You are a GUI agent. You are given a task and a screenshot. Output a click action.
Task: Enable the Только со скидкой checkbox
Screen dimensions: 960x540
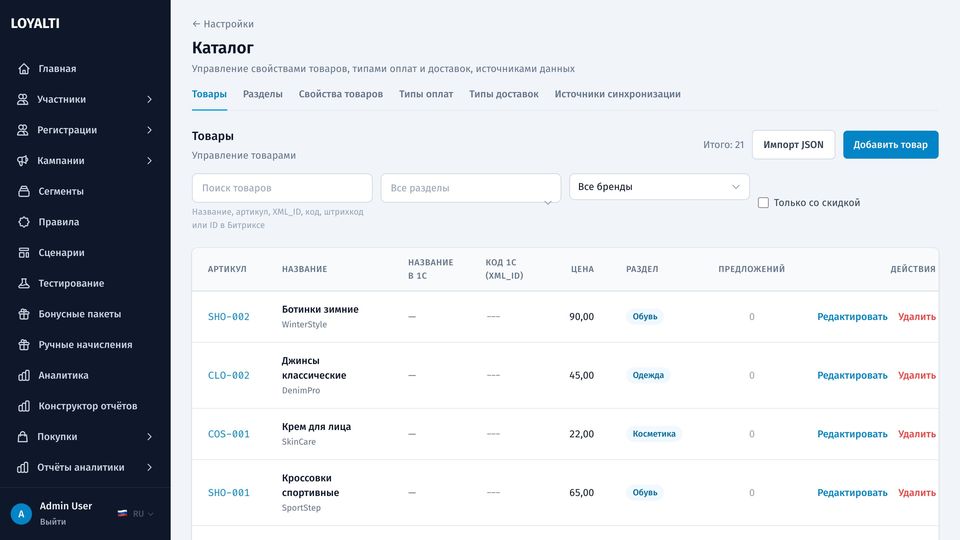click(763, 203)
